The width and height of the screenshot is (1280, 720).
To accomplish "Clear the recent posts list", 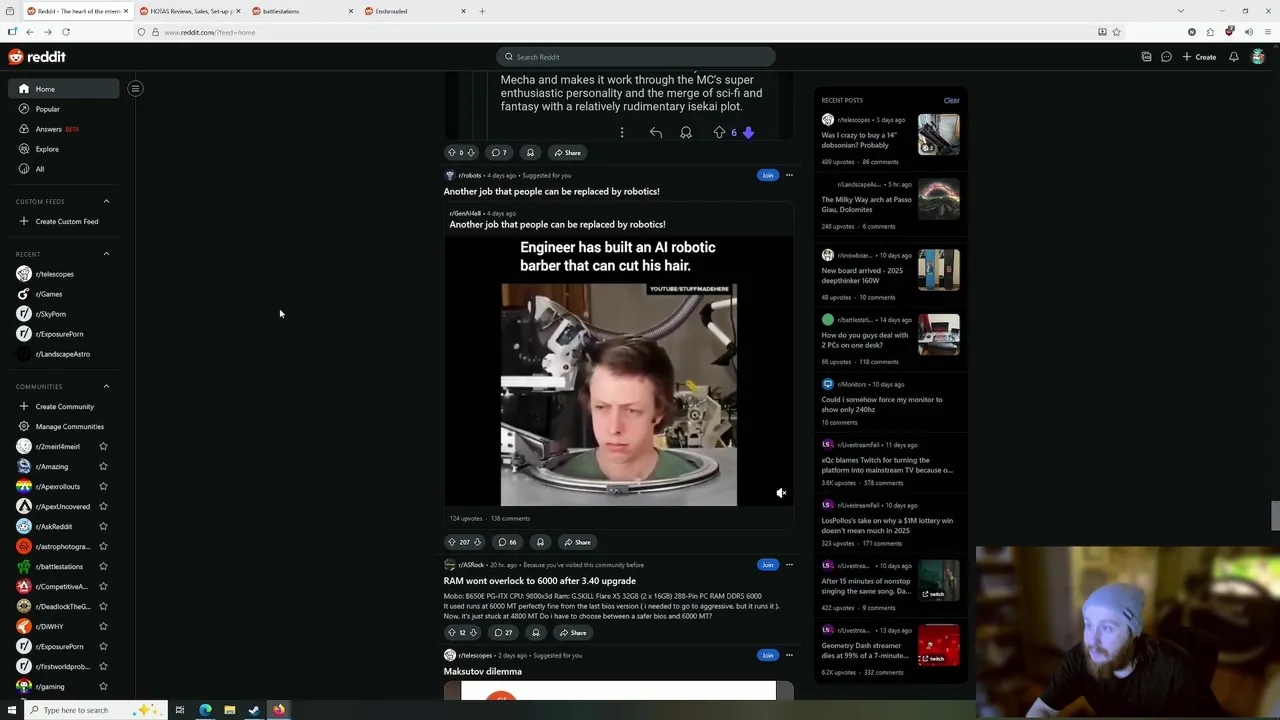I will [951, 100].
